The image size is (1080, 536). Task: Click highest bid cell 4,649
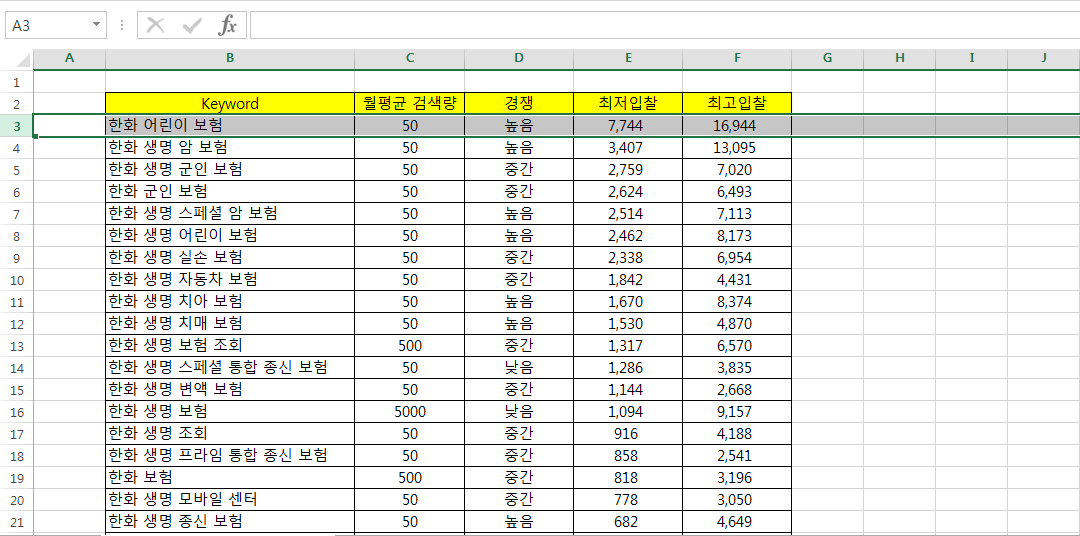(x=737, y=522)
